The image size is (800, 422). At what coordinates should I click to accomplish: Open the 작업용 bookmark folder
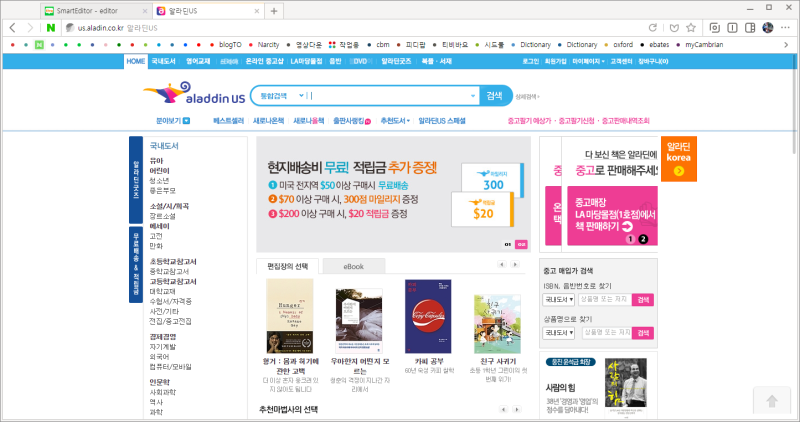pyautogui.click(x=344, y=44)
